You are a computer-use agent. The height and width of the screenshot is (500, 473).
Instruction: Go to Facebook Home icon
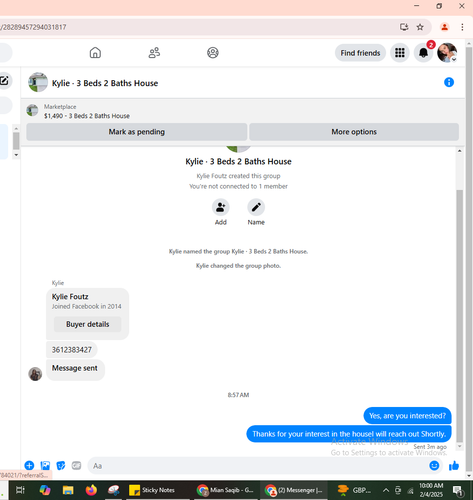click(x=95, y=53)
